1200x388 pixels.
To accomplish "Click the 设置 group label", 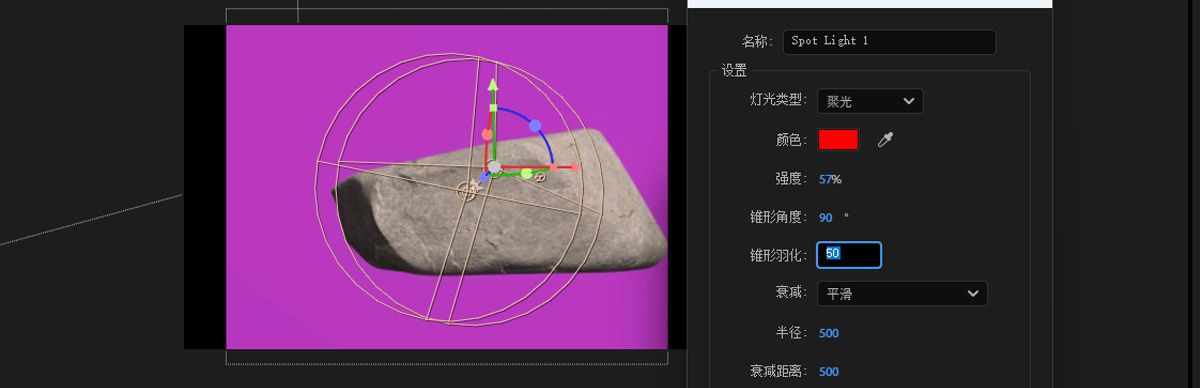I will coord(734,70).
